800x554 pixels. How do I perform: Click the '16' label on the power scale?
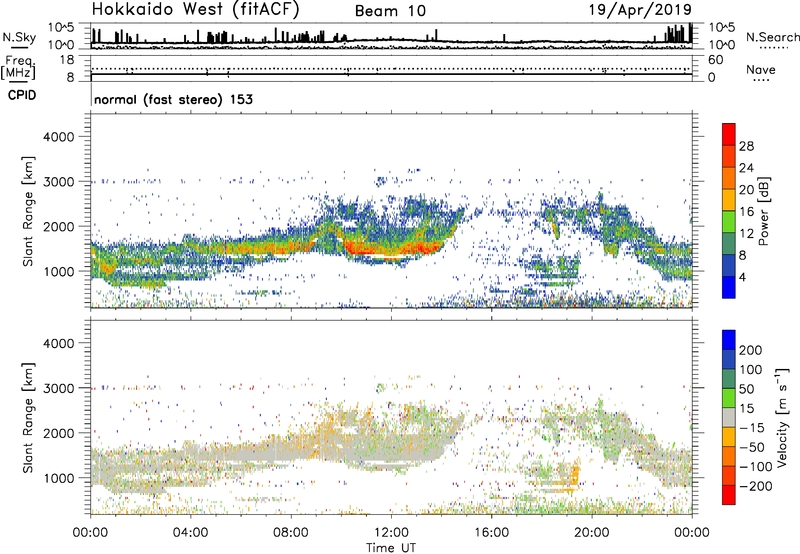(746, 212)
